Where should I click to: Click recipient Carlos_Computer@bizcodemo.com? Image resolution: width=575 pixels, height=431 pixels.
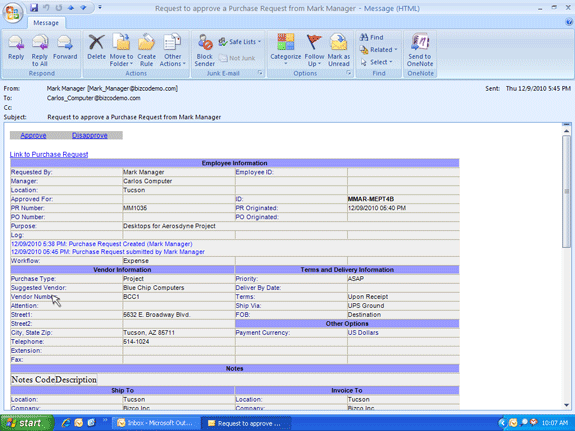tap(94, 98)
